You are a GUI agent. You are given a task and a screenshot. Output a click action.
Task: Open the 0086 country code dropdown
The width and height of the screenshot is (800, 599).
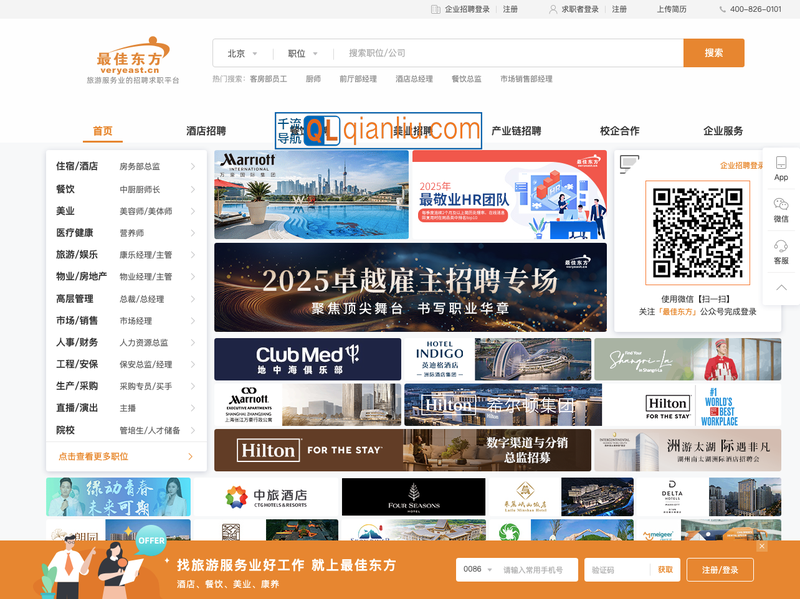click(474, 569)
